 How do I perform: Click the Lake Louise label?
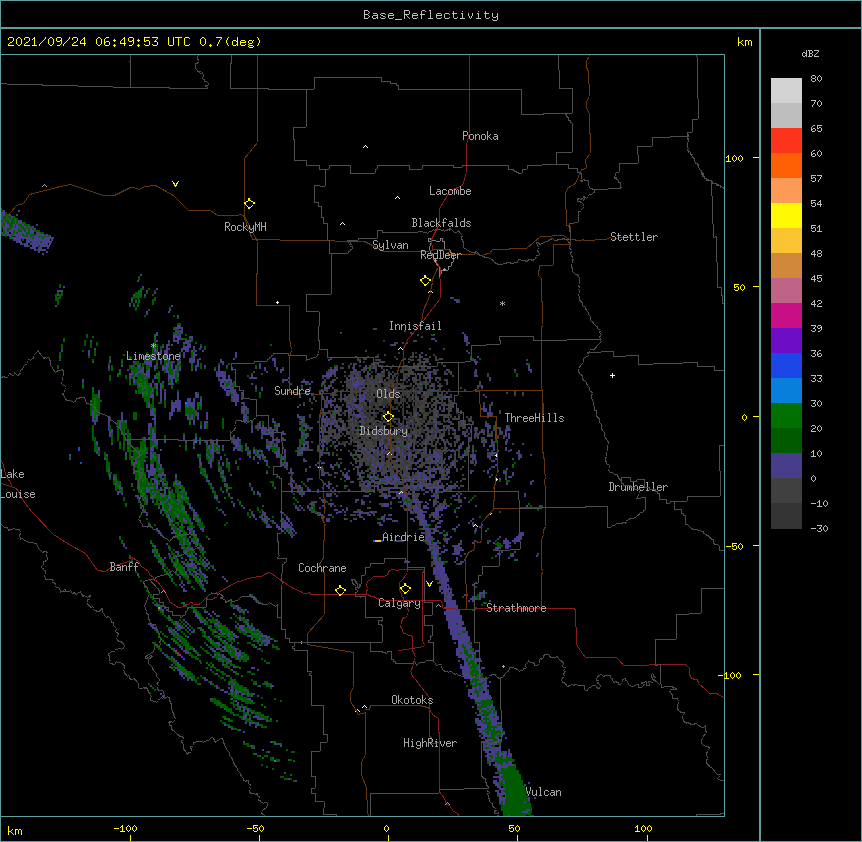(18, 484)
